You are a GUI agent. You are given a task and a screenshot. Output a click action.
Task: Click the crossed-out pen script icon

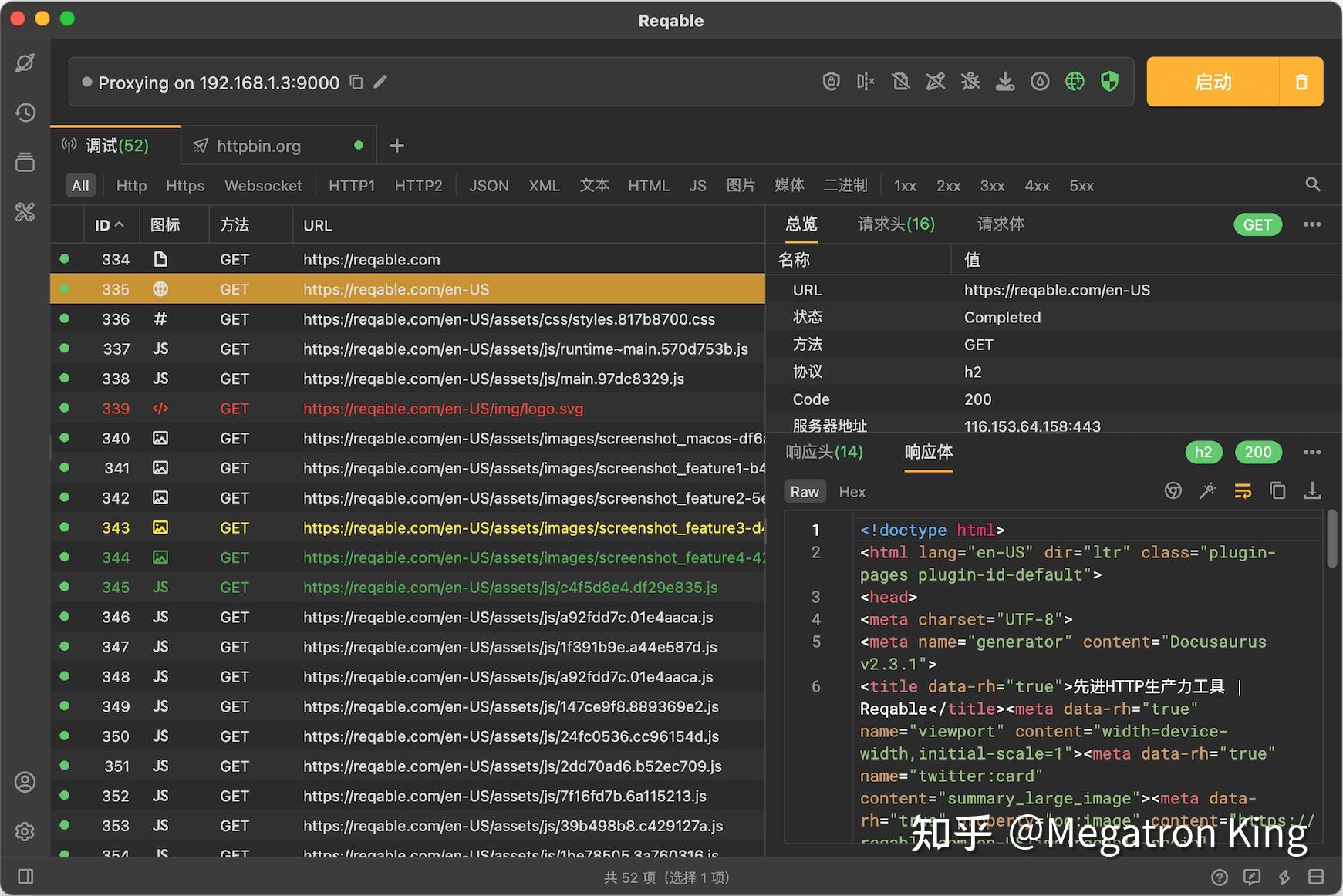coord(935,82)
